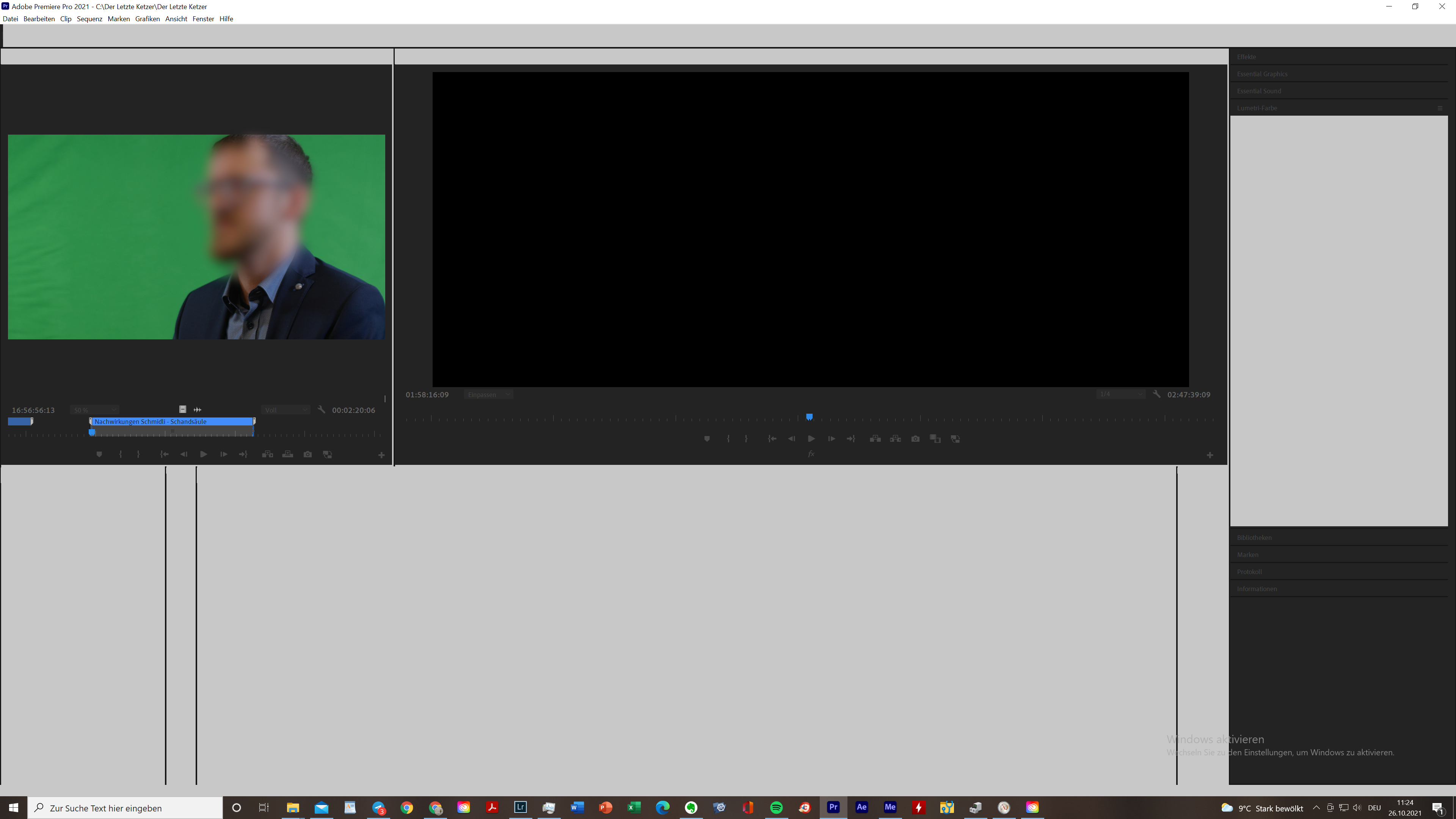Click the Overwrite icon below the source monitor
This screenshot has height=819, width=1456.
click(288, 454)
